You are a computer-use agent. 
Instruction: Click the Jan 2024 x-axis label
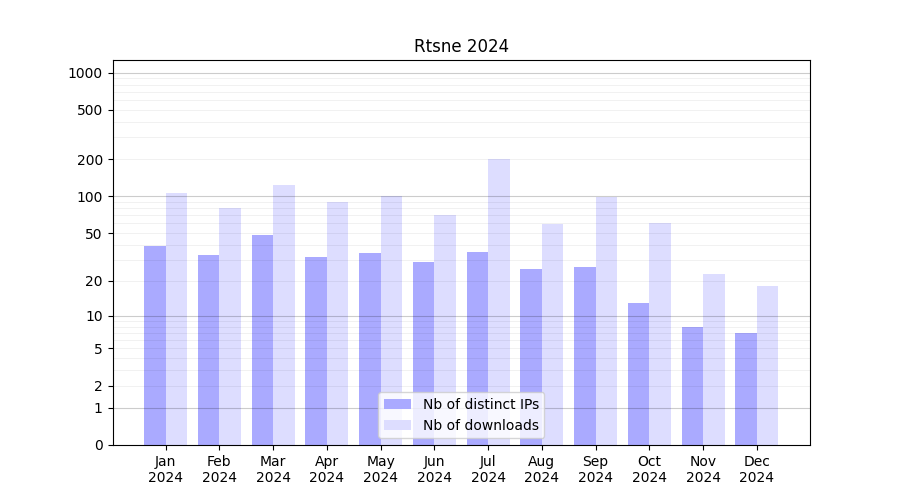166,469
